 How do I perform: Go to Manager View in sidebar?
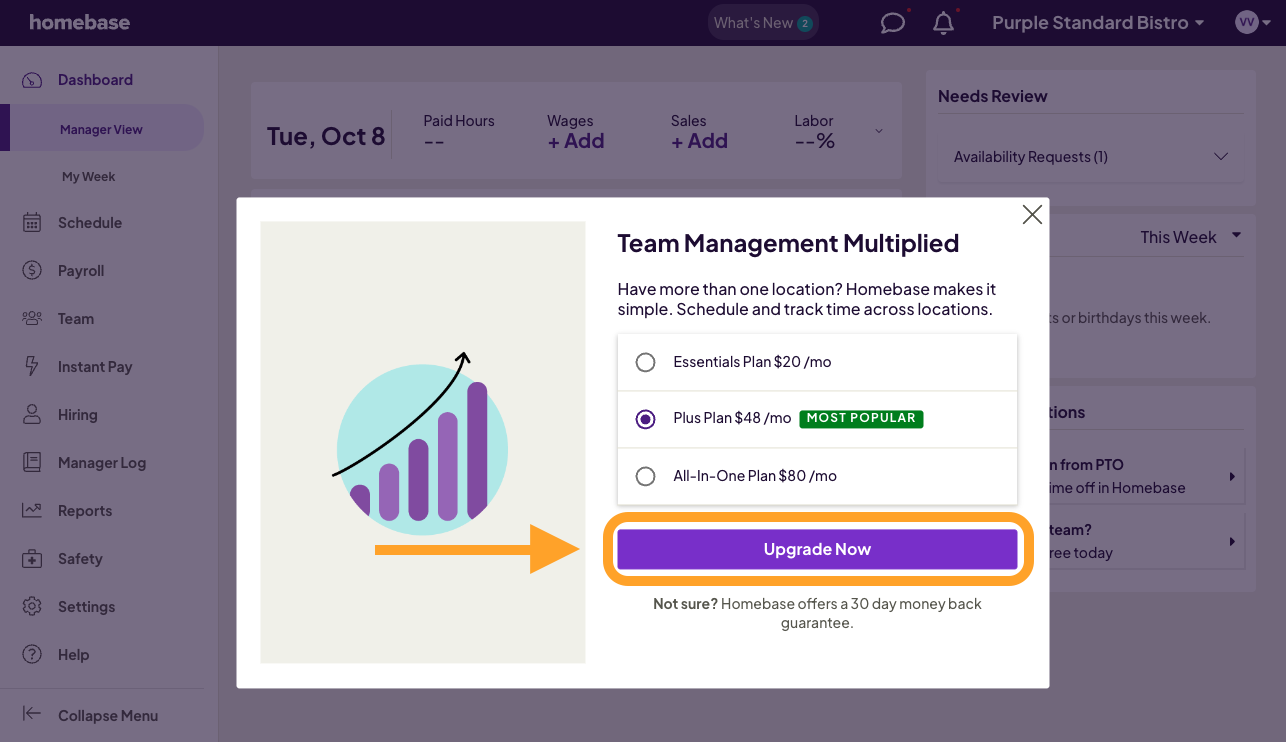point(101,129)
